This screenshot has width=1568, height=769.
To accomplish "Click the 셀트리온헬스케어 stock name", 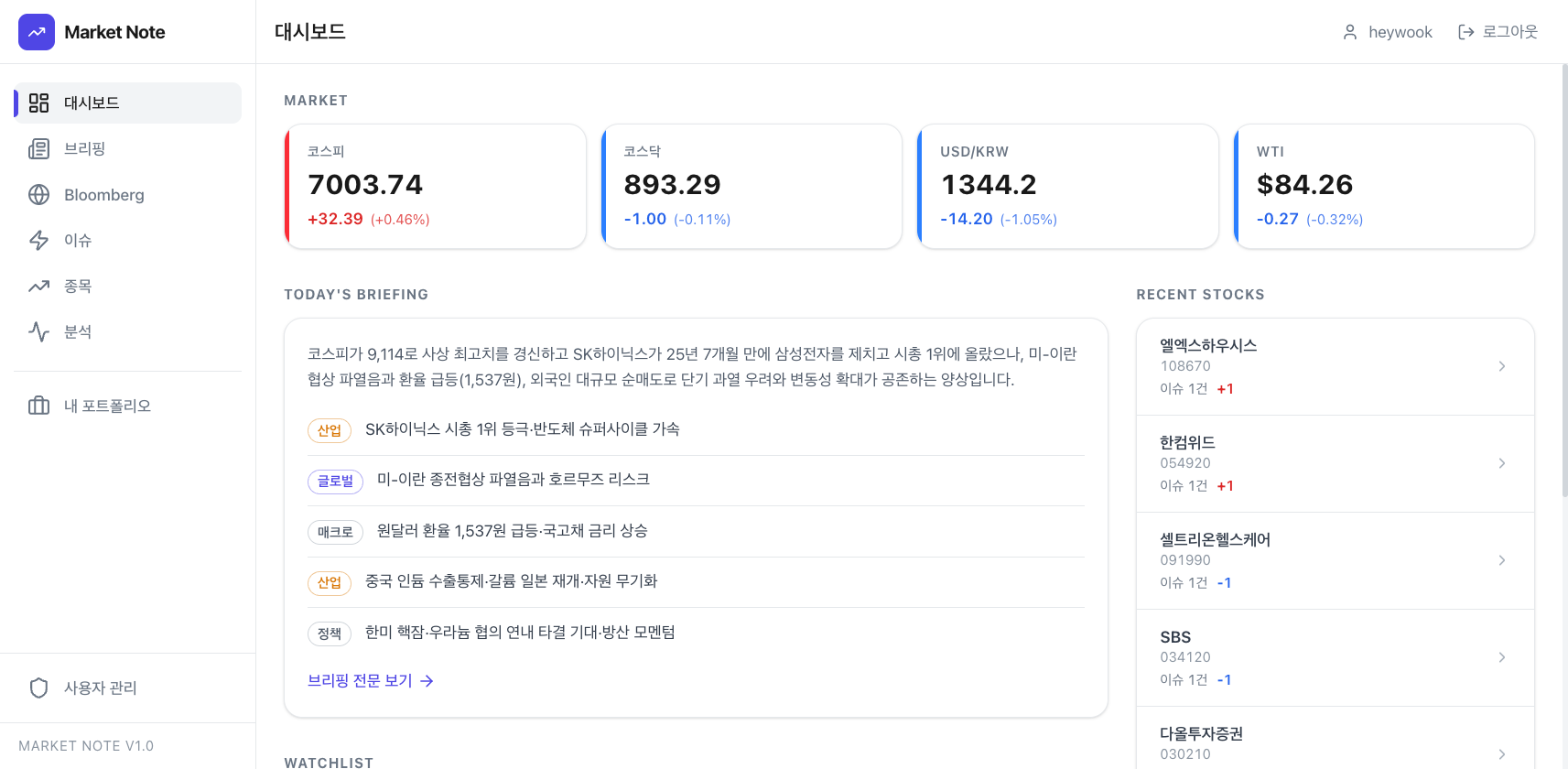I will click(1215, 539).
